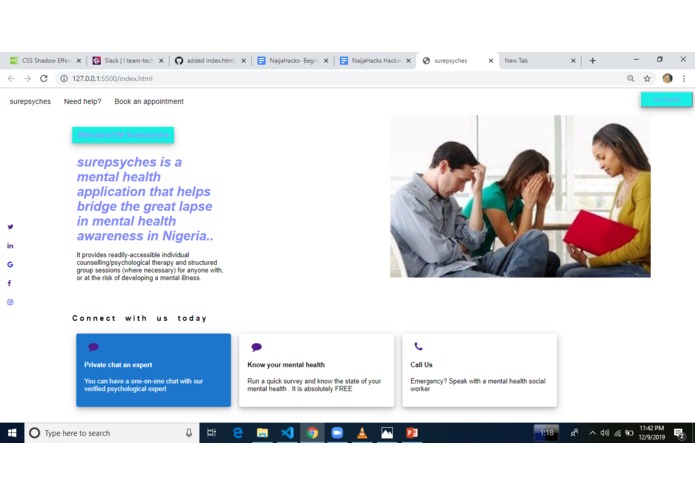Close the surepsyches tab

491,61
